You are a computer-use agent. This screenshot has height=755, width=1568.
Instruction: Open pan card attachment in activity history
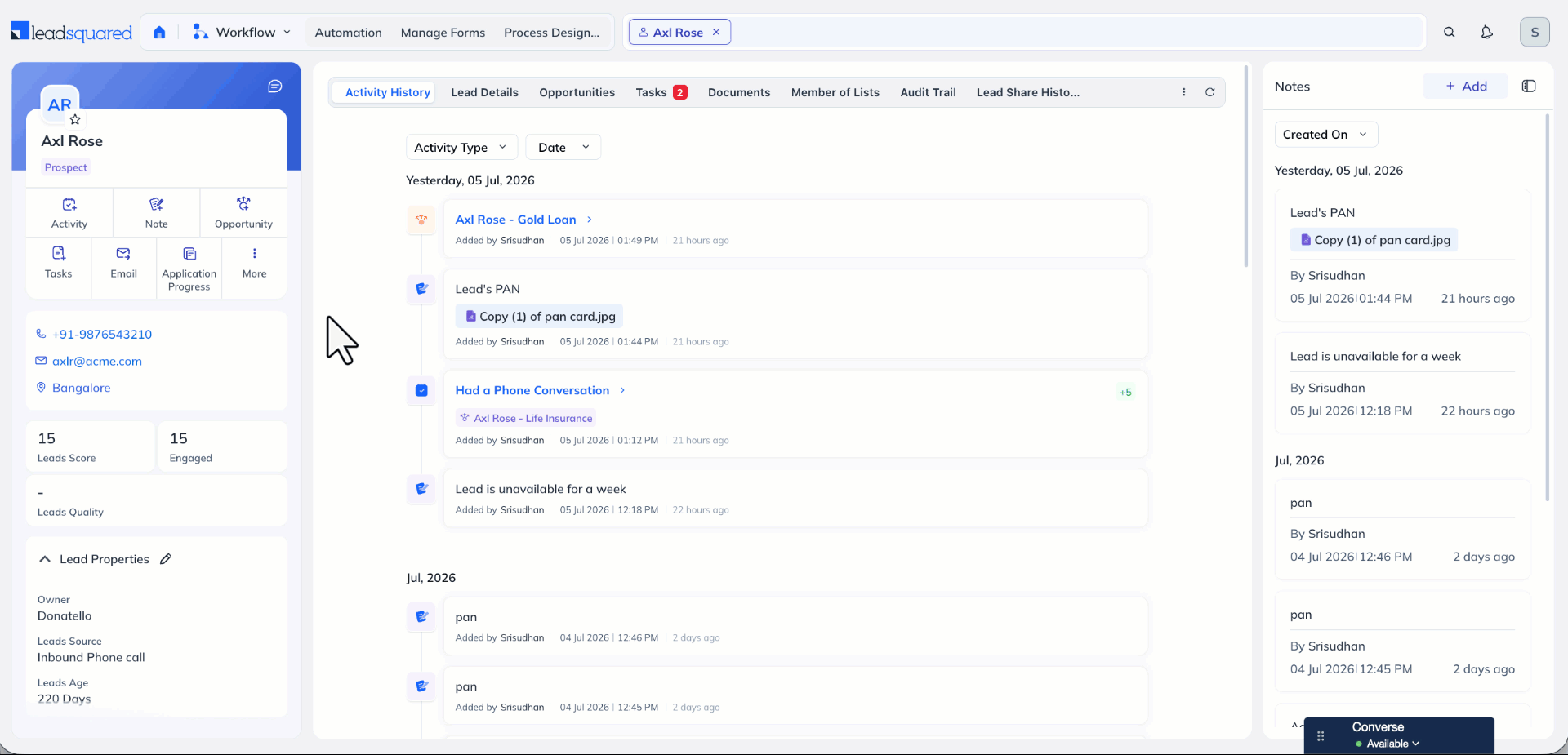click(x=540, y=316)
